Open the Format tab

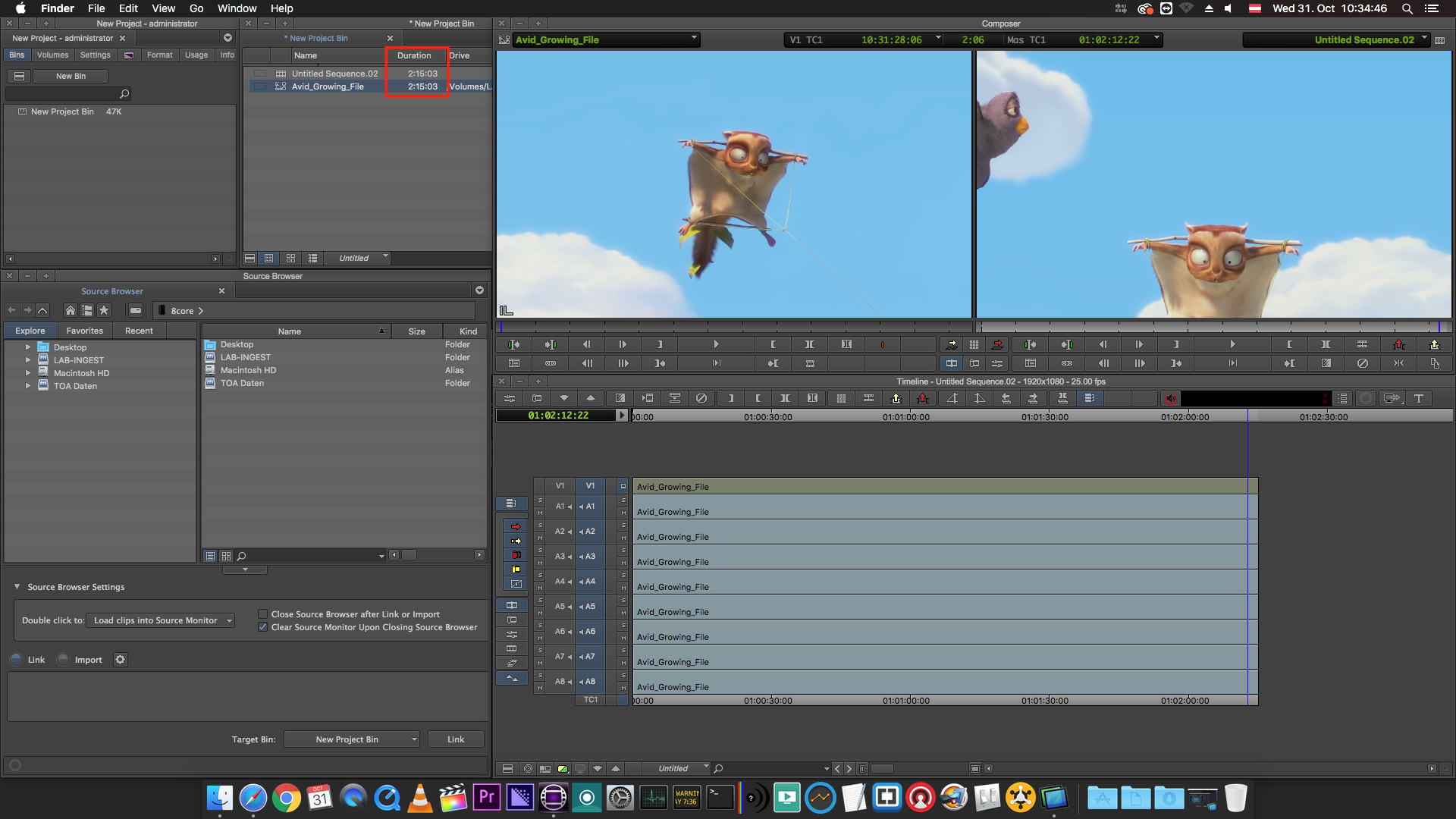(159, 55)
